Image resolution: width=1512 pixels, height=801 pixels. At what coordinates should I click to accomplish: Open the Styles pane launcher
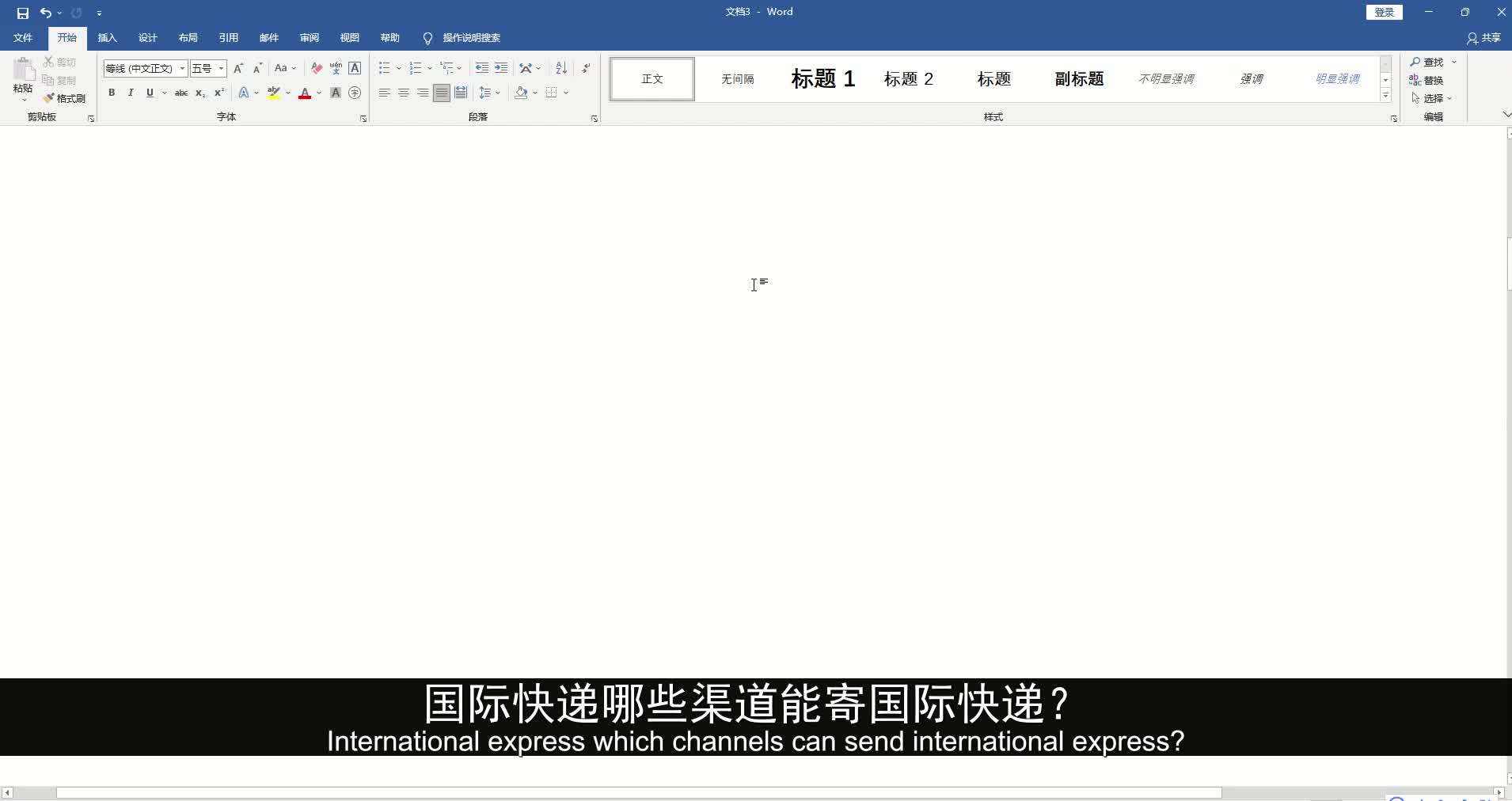(x=1394, y=119)
